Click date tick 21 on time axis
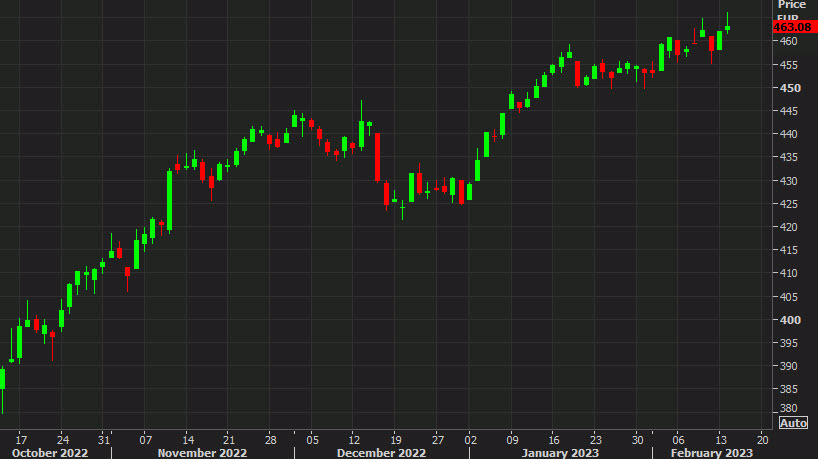 [x=228, y=440]
